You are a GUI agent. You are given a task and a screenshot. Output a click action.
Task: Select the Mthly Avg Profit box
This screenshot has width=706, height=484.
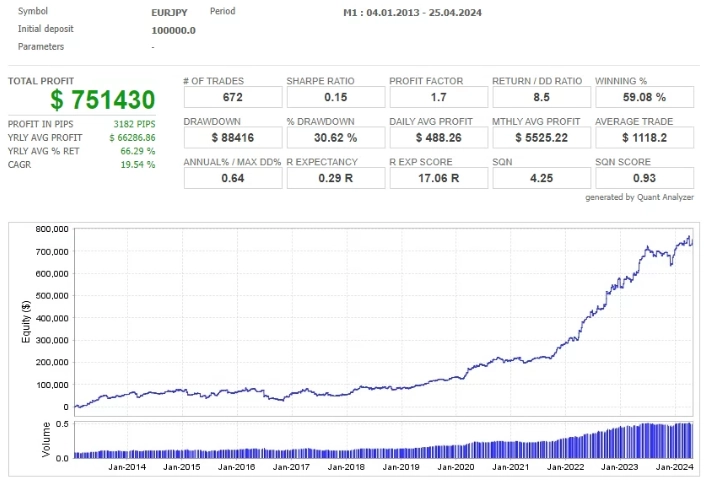click(x=541, y=137)
